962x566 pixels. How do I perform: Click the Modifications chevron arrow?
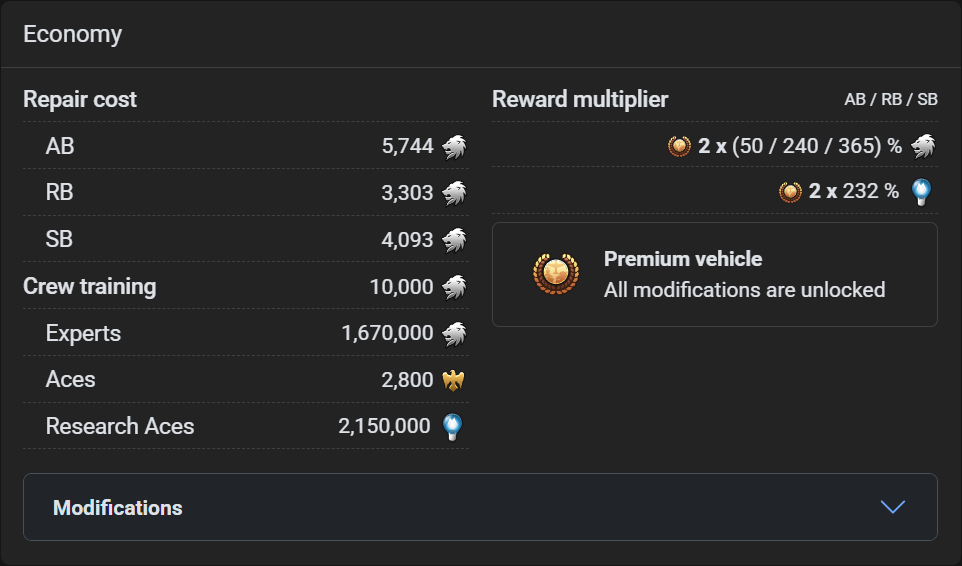(893, 507)
